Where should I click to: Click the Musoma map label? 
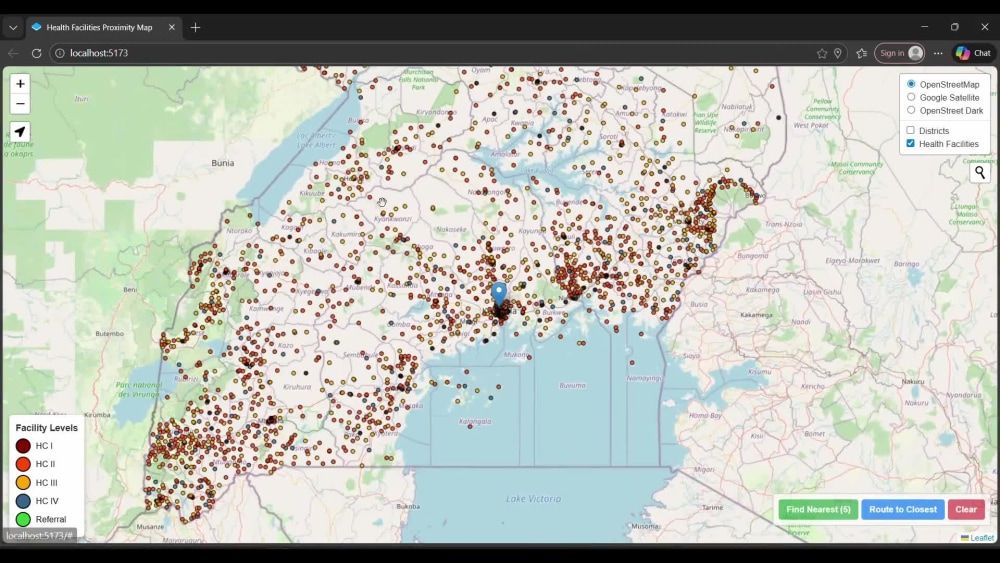pyautogui.click(x=645, y=527)
